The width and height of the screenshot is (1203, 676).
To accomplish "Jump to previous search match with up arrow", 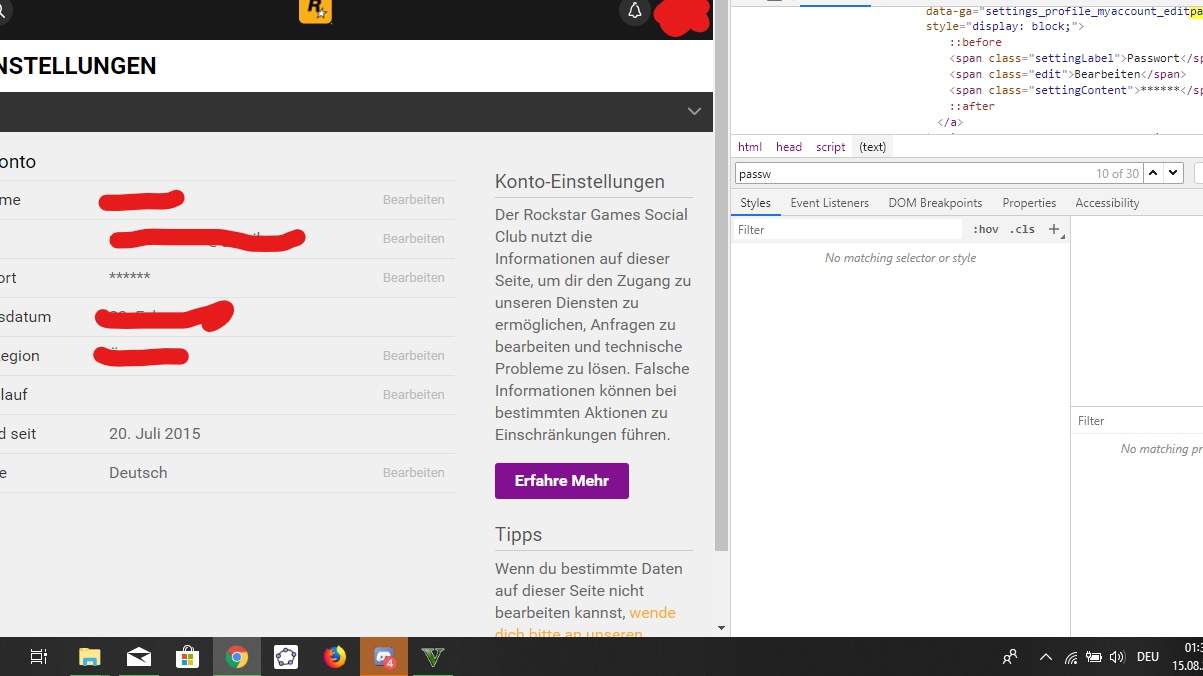I will coord(1152,173).
